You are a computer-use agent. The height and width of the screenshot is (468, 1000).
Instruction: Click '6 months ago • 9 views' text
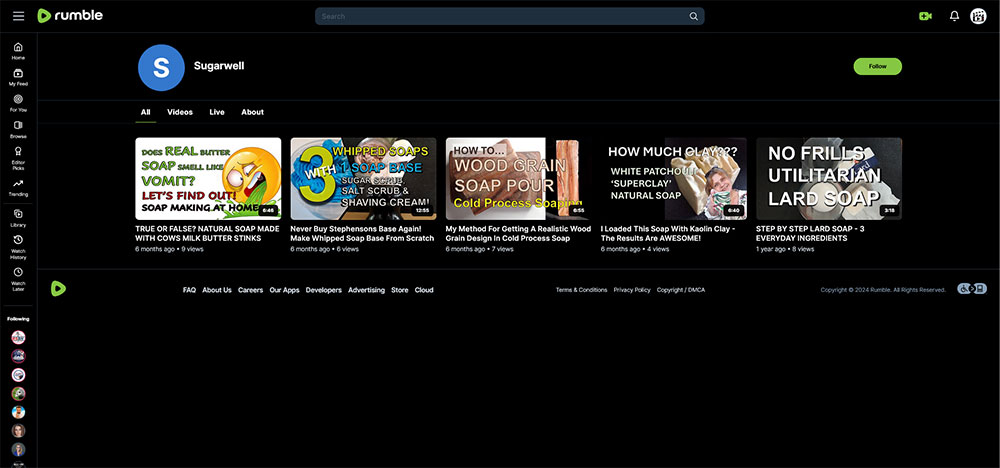169,249
